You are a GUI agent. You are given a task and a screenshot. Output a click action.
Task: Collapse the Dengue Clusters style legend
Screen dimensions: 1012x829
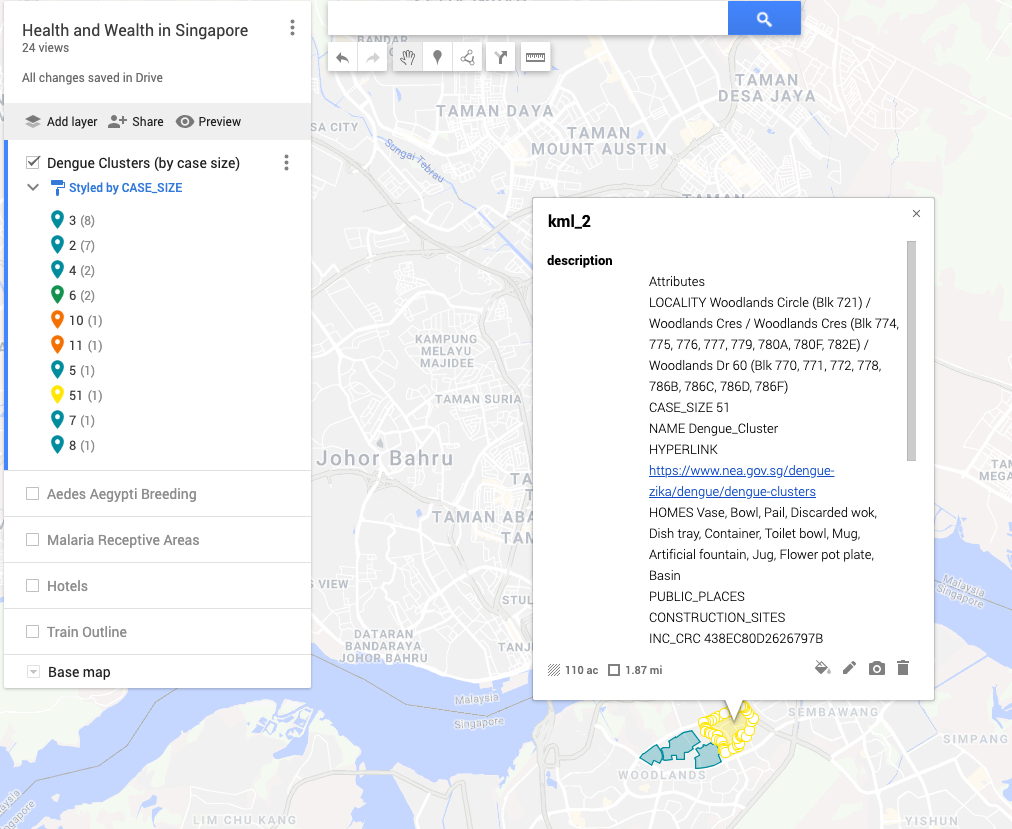(x=33, y=187)
